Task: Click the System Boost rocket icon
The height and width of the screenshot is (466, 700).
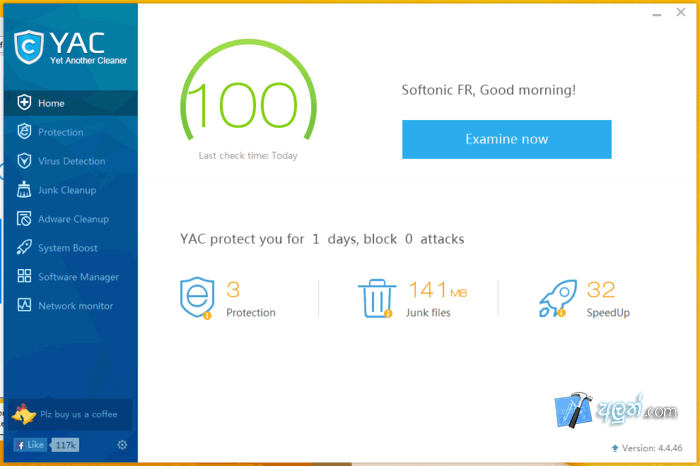Action: pos(24,247)
